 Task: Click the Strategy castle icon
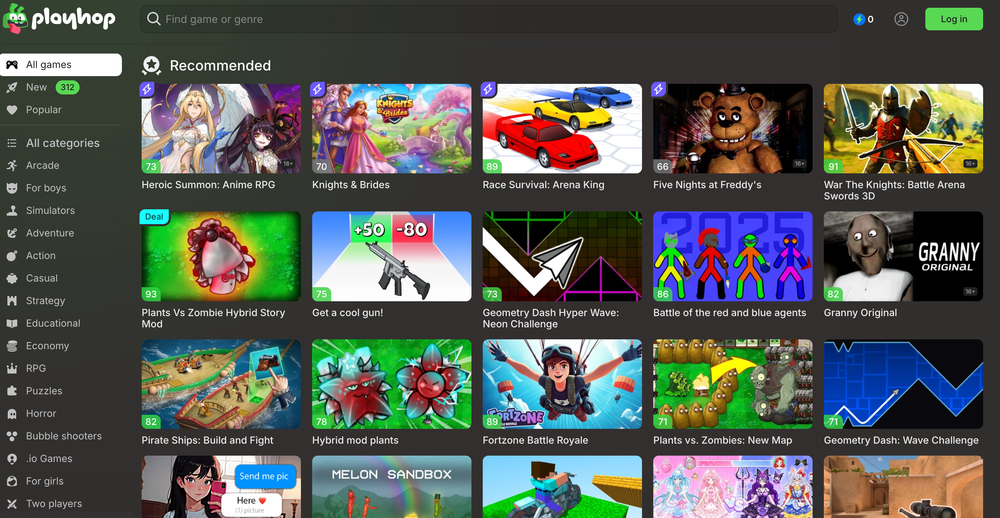(11, 300)
